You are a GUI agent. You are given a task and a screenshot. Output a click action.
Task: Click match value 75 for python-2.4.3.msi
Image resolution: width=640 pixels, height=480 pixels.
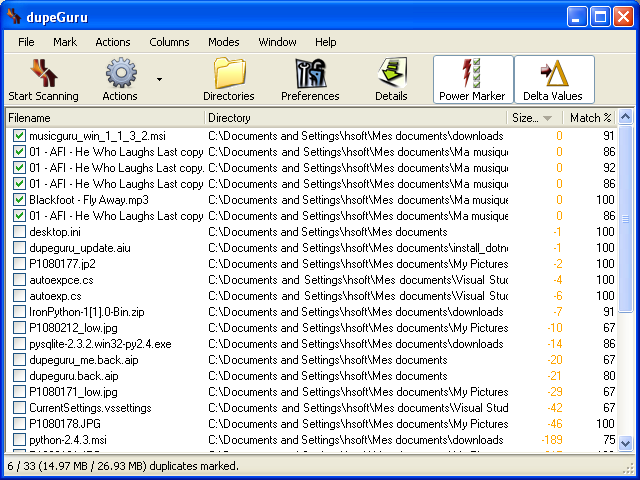tap(609, 440)
